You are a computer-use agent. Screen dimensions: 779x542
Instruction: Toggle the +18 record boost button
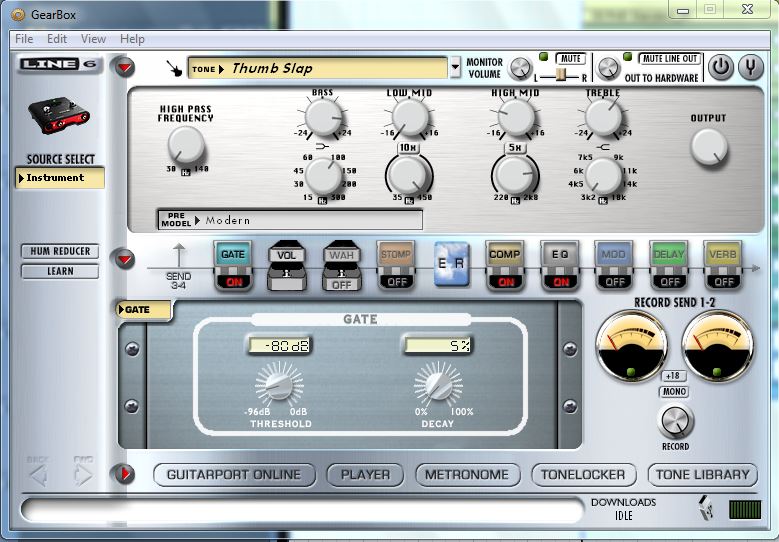click(673, 376)
